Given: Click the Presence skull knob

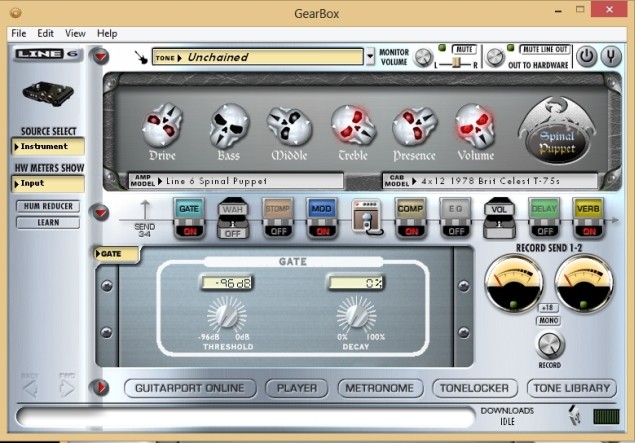Looking at the screenshot, I should point(415,126).
